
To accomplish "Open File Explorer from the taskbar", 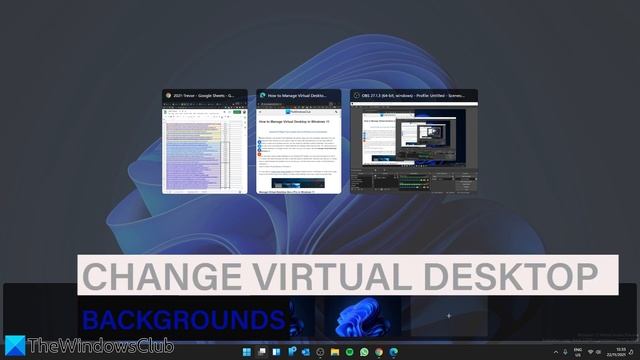I will pyautogui.click(x=335, y=352).
